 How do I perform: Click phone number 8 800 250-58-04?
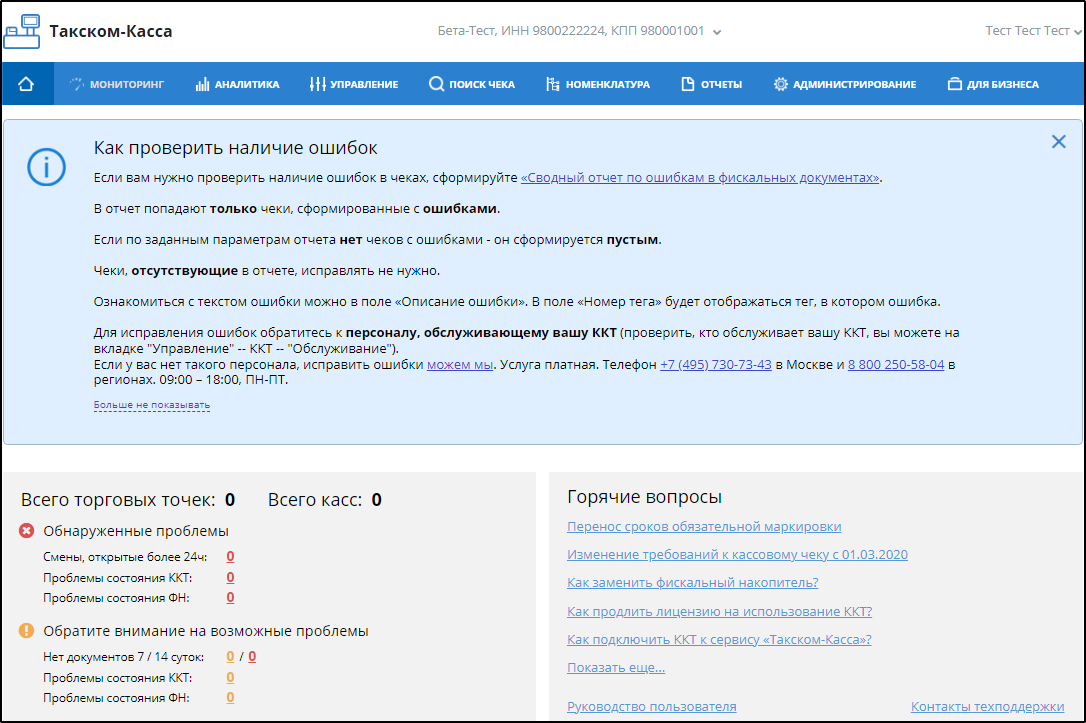tap(896, 365)
